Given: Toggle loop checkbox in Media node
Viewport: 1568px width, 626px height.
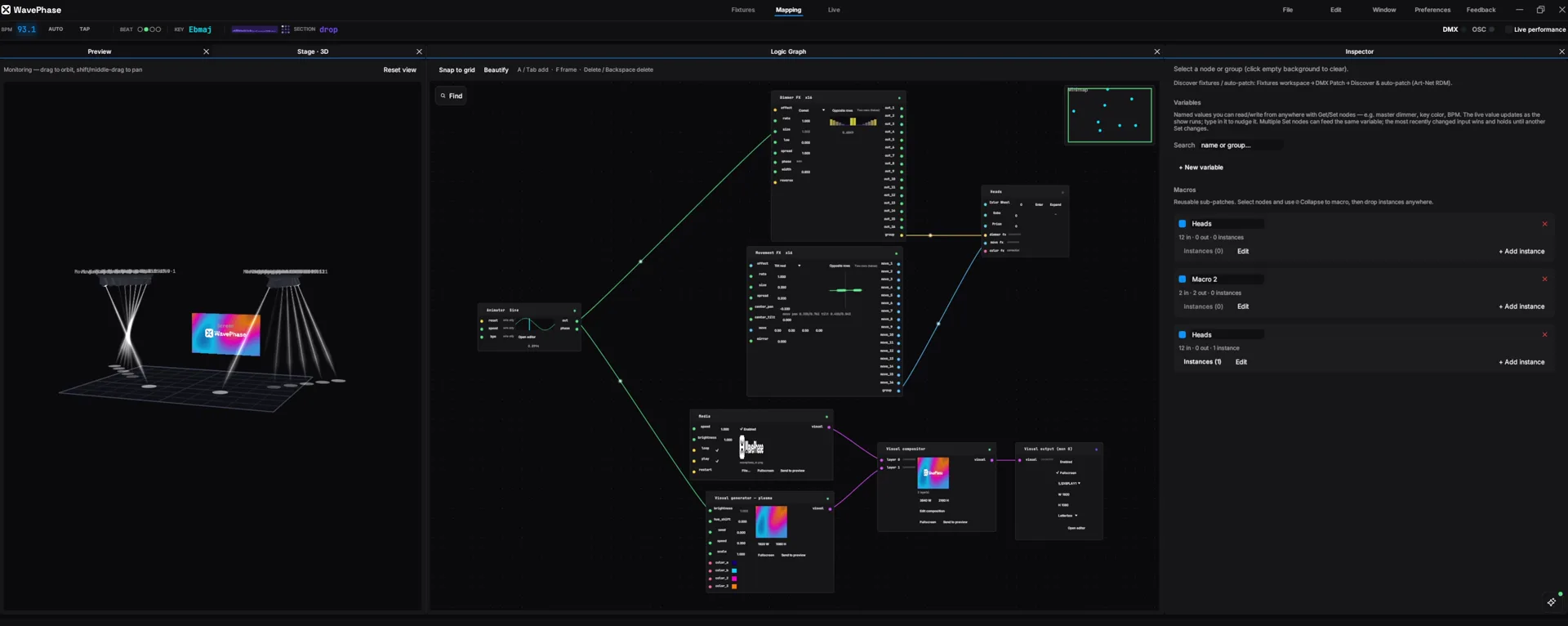Looking at the screenshot, I should pyautogui.click(x=717, y=449).
